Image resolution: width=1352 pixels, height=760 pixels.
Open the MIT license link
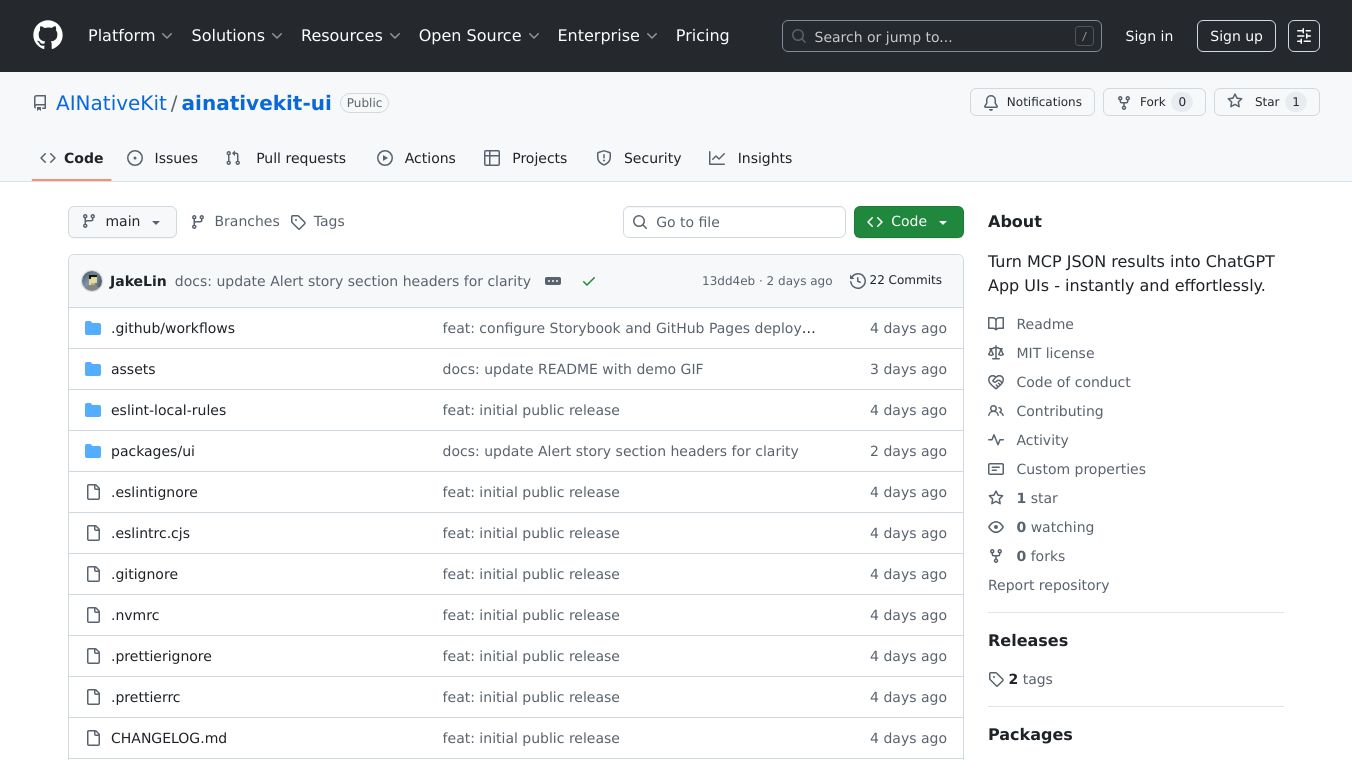pyautogui.click(x=1055, y=353)
